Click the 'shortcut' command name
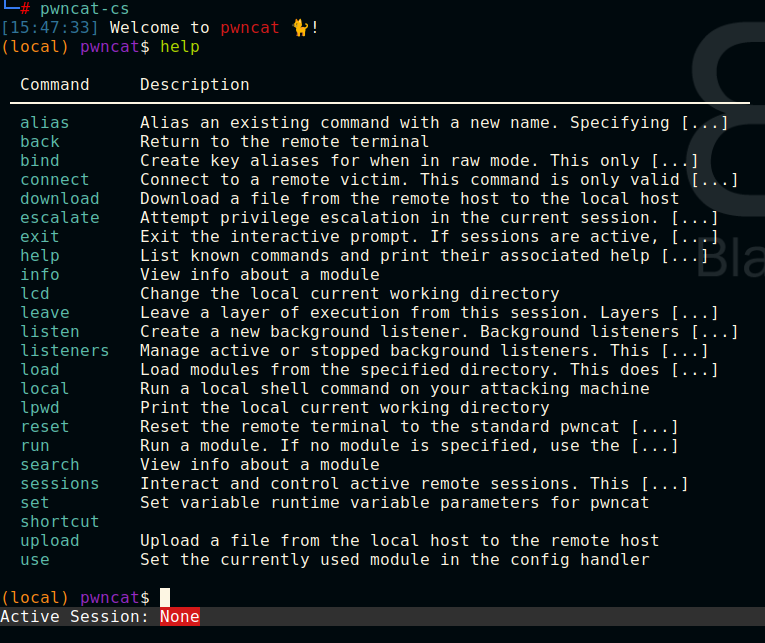765x643 pixels. pos(60,522)
